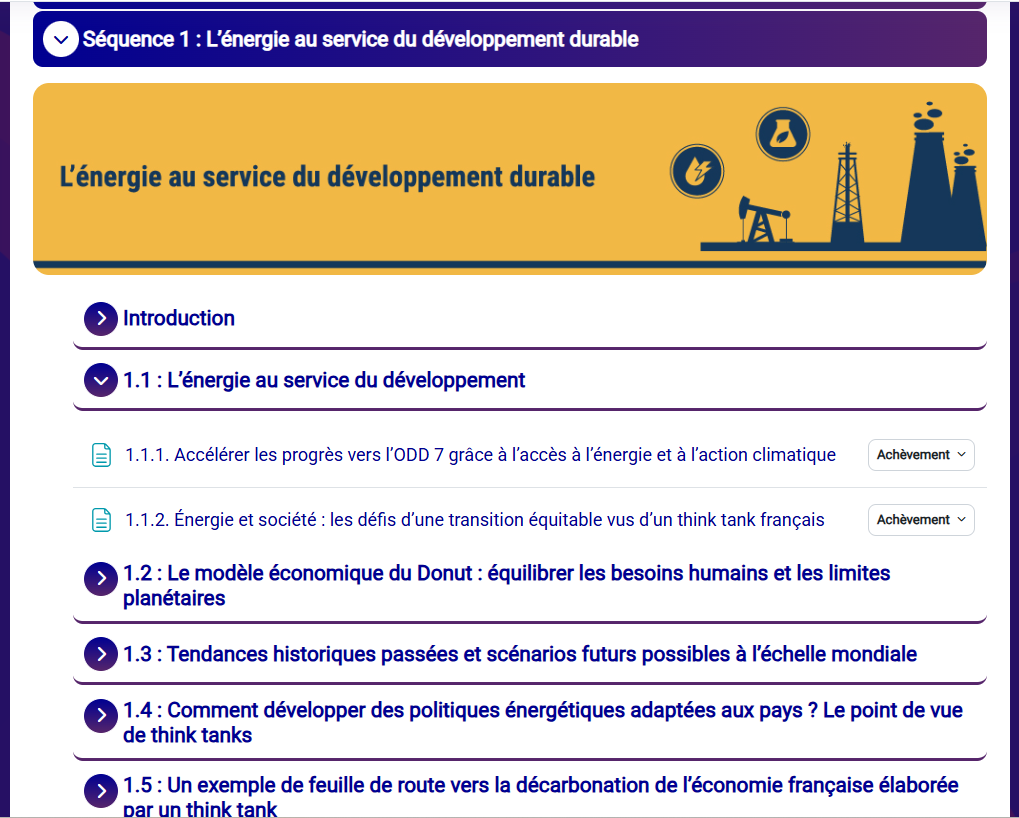Click the chevron circle beside section 1.5
The height and width of the screenshot is (818, 1019).
[100, 790]
